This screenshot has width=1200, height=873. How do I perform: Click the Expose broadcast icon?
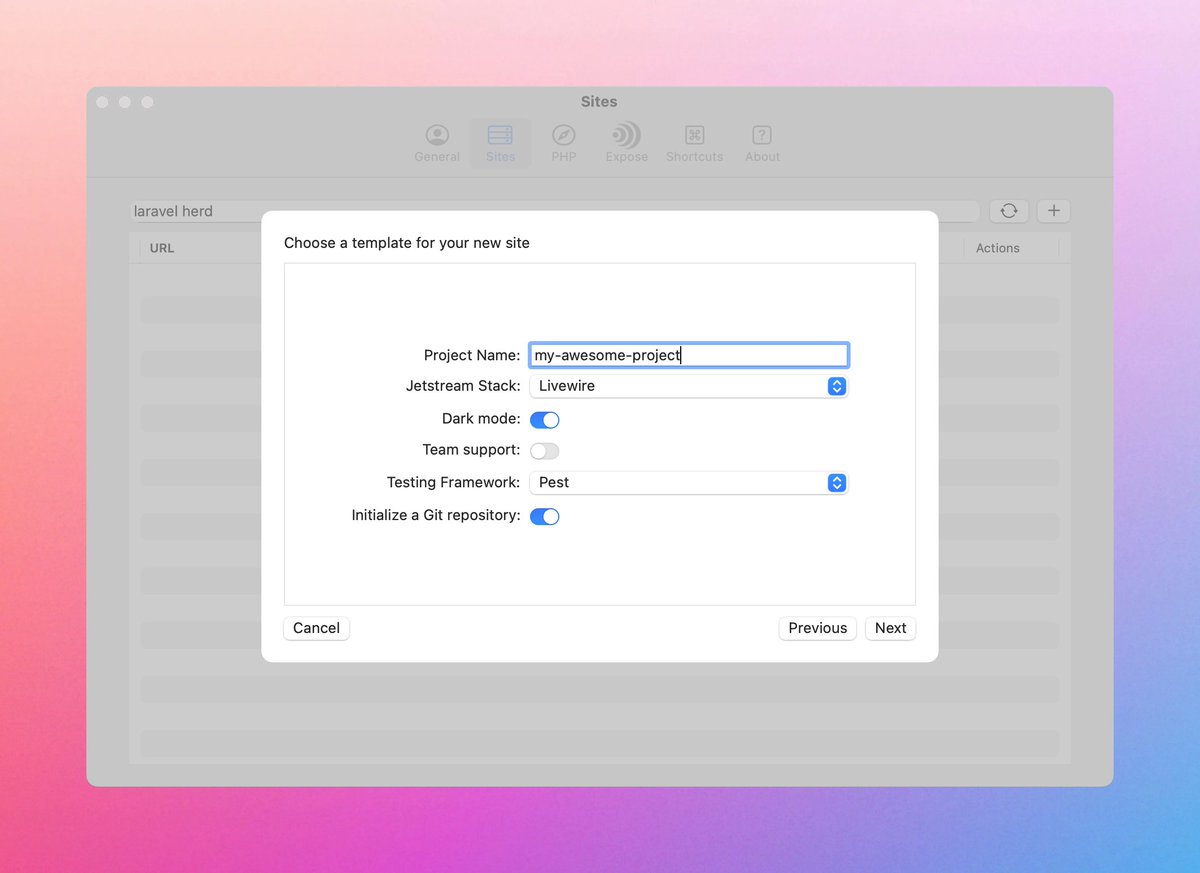point(626,135)
